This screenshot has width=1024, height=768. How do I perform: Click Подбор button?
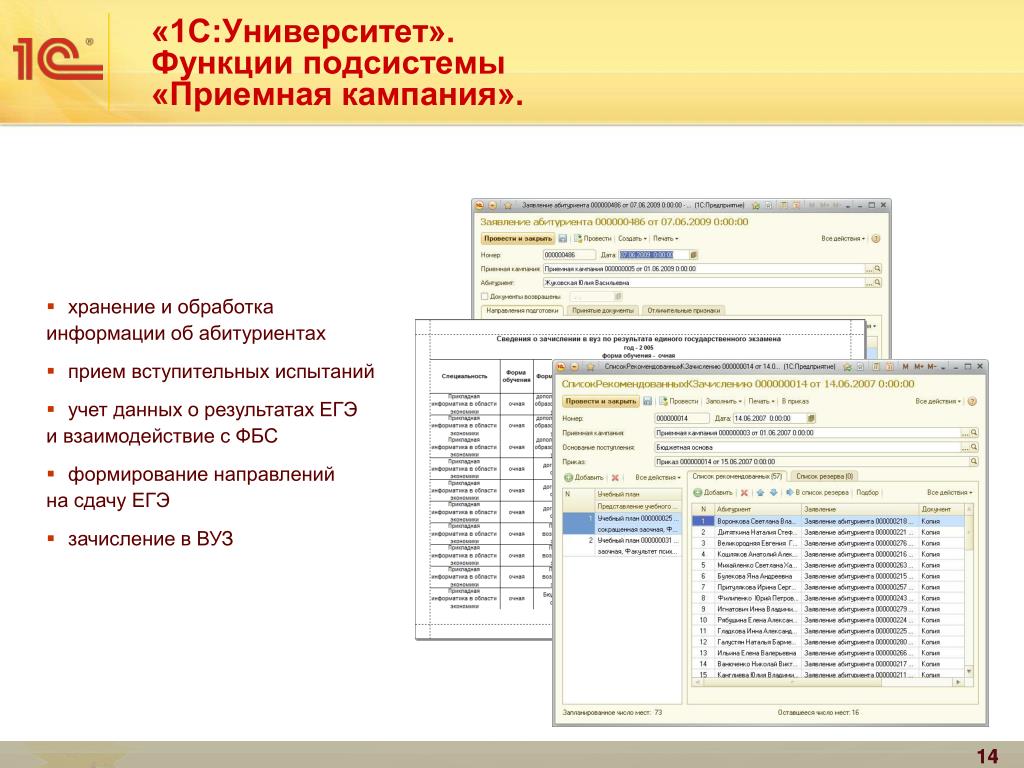(867, 492)
